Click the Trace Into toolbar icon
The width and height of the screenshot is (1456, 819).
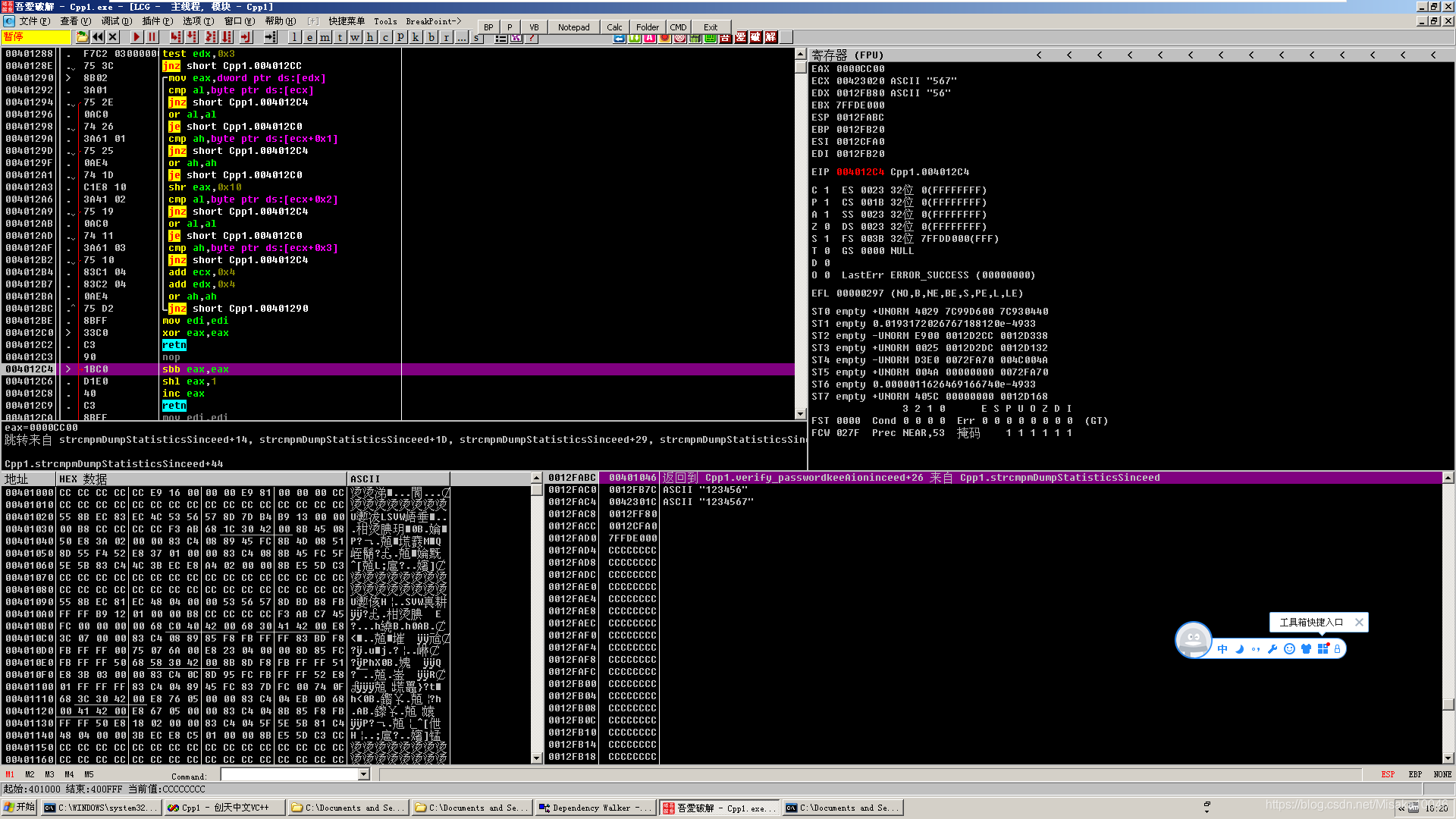point(210,36)
